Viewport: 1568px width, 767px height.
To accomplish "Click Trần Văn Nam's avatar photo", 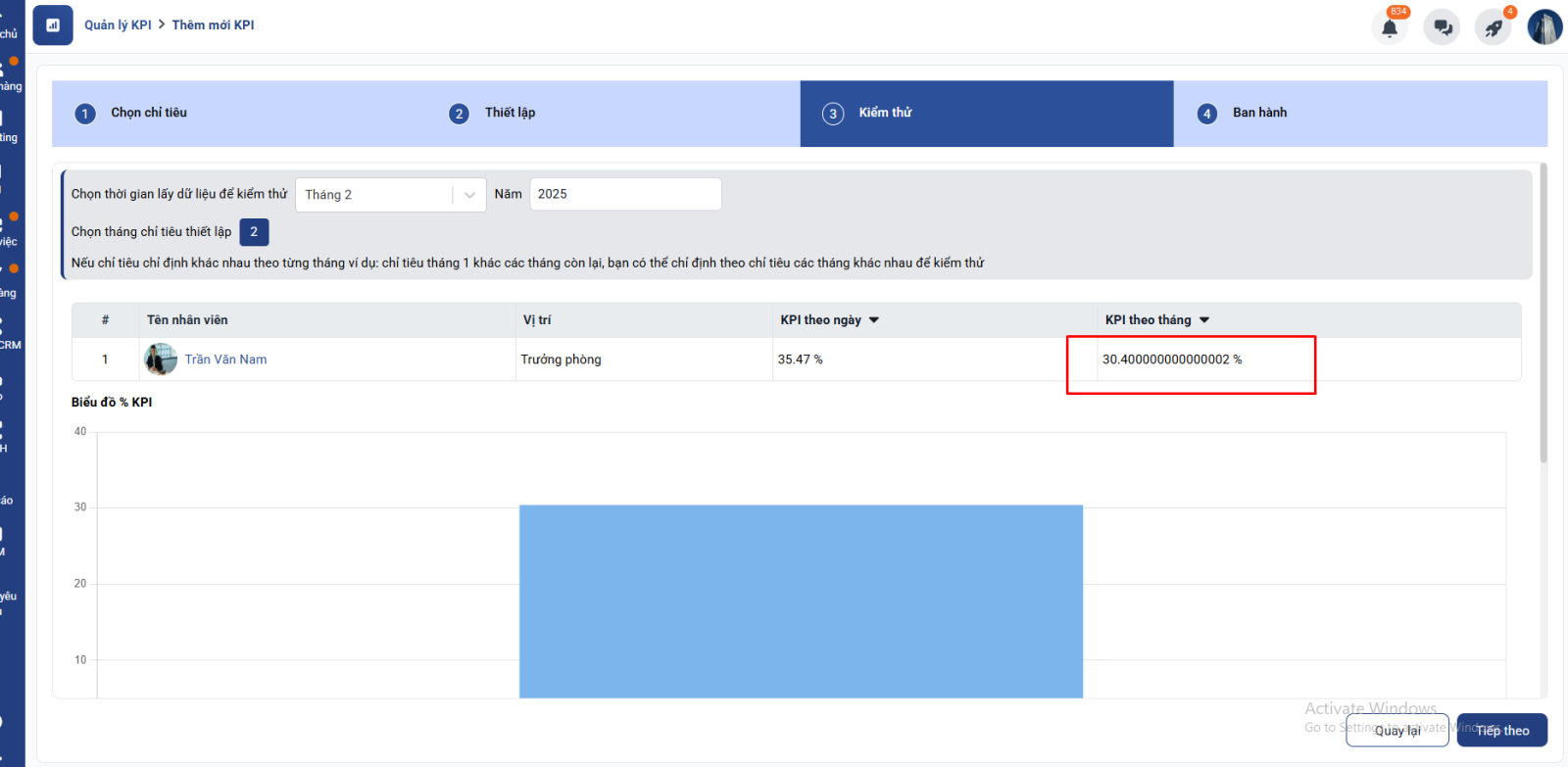I will tap(161, 360).
